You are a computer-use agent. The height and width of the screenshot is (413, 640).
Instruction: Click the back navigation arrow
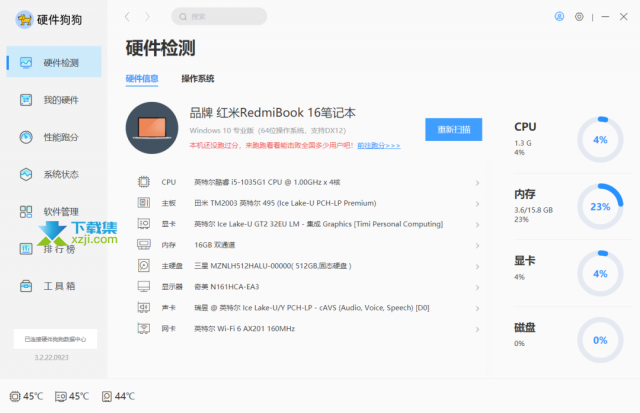click(127, 17)
